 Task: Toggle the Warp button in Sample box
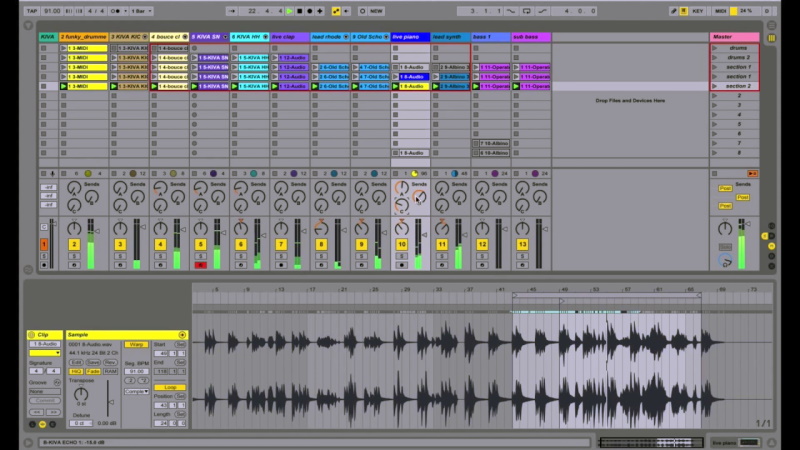pos(136,344)
